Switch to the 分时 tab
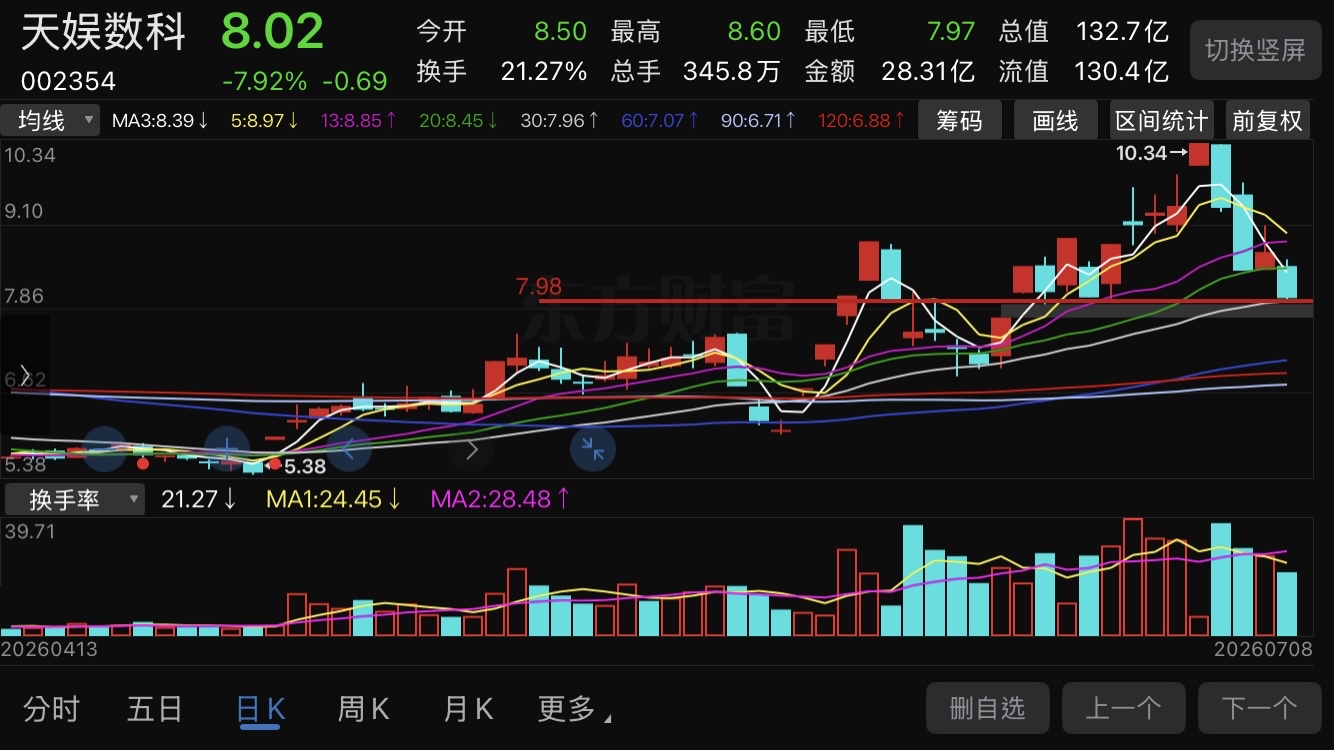The image size is (1334, 750). click(52, 709)
